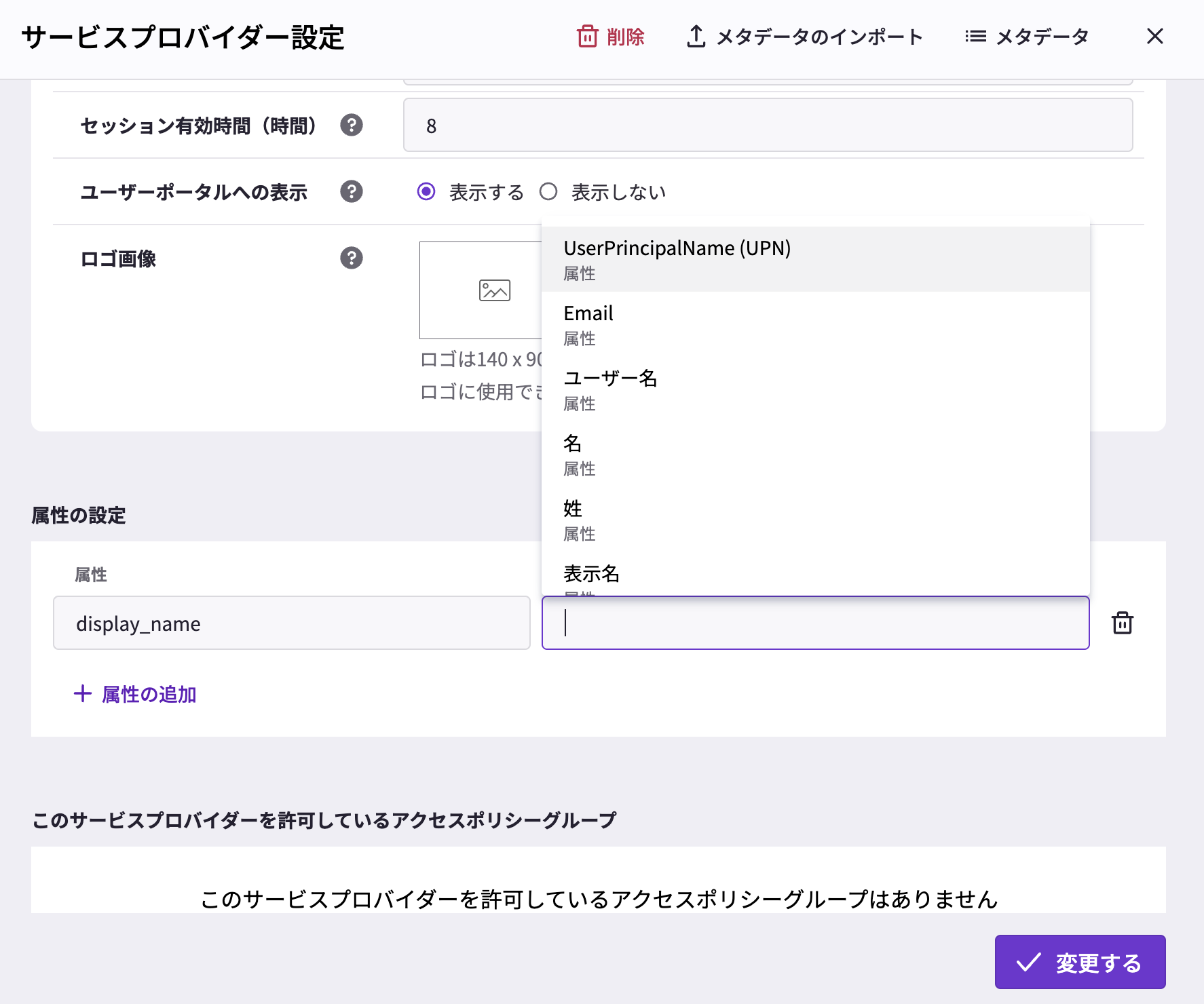The height and width of the screenshot is (1004, 1204).
Task: Open help for セッション有効時間
Action: pos(352,125)
